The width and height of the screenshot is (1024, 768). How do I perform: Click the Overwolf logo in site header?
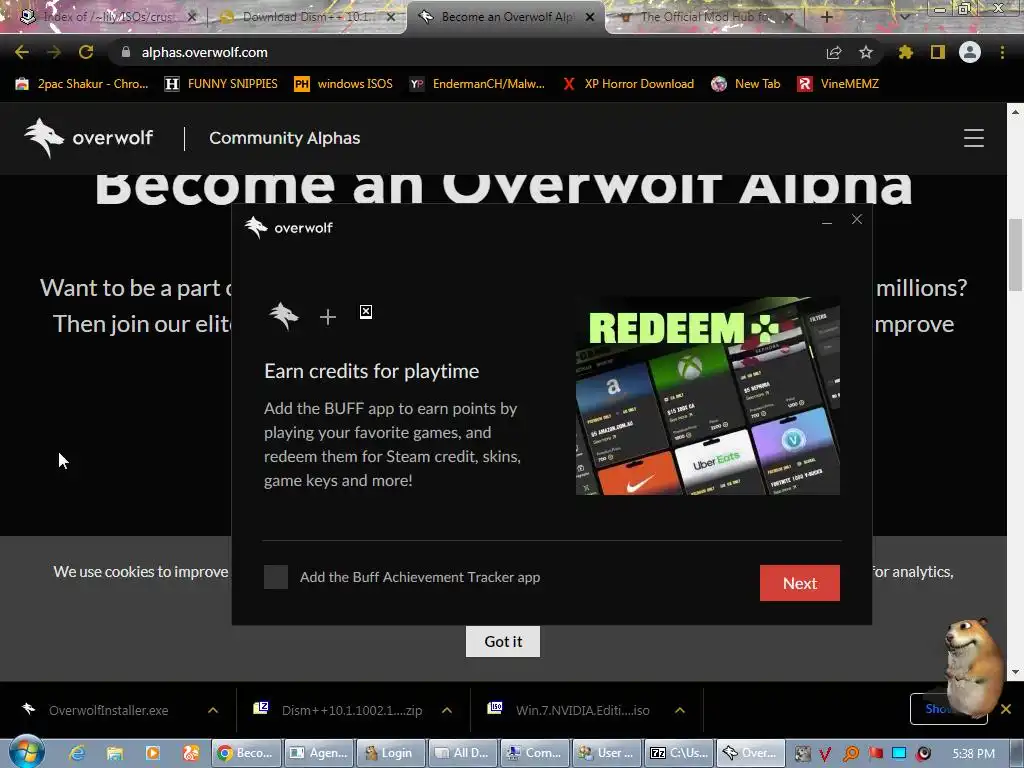88,138
